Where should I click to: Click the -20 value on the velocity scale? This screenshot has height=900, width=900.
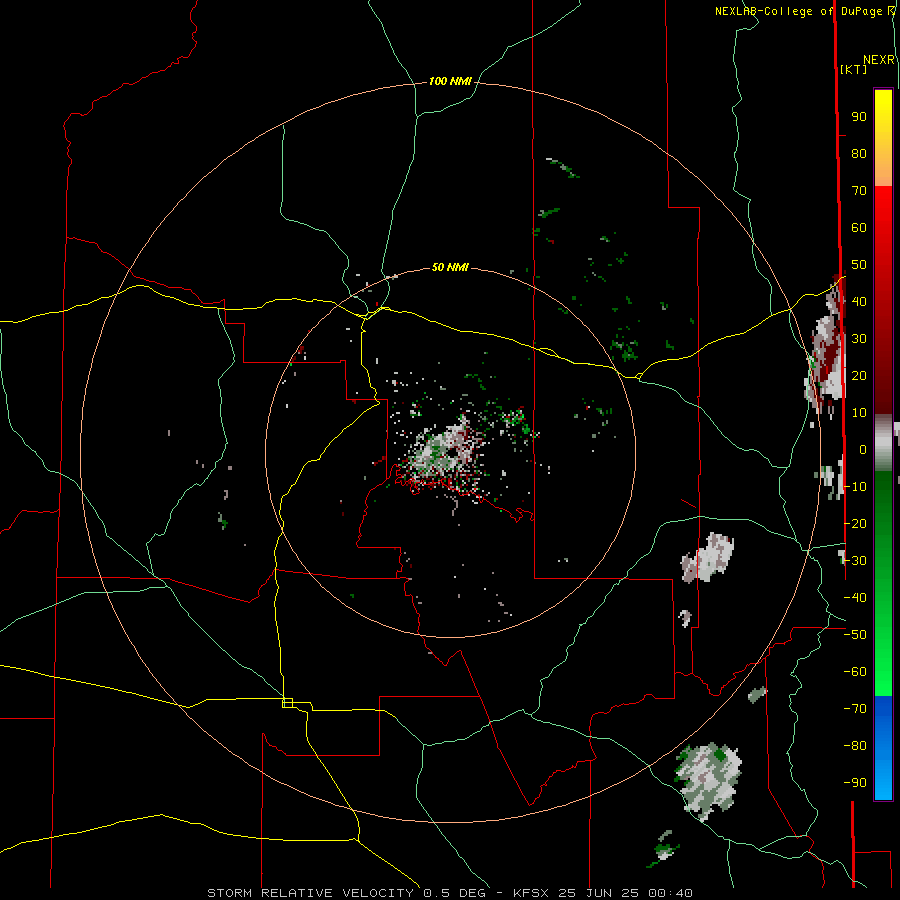click(x=855, y=523)
